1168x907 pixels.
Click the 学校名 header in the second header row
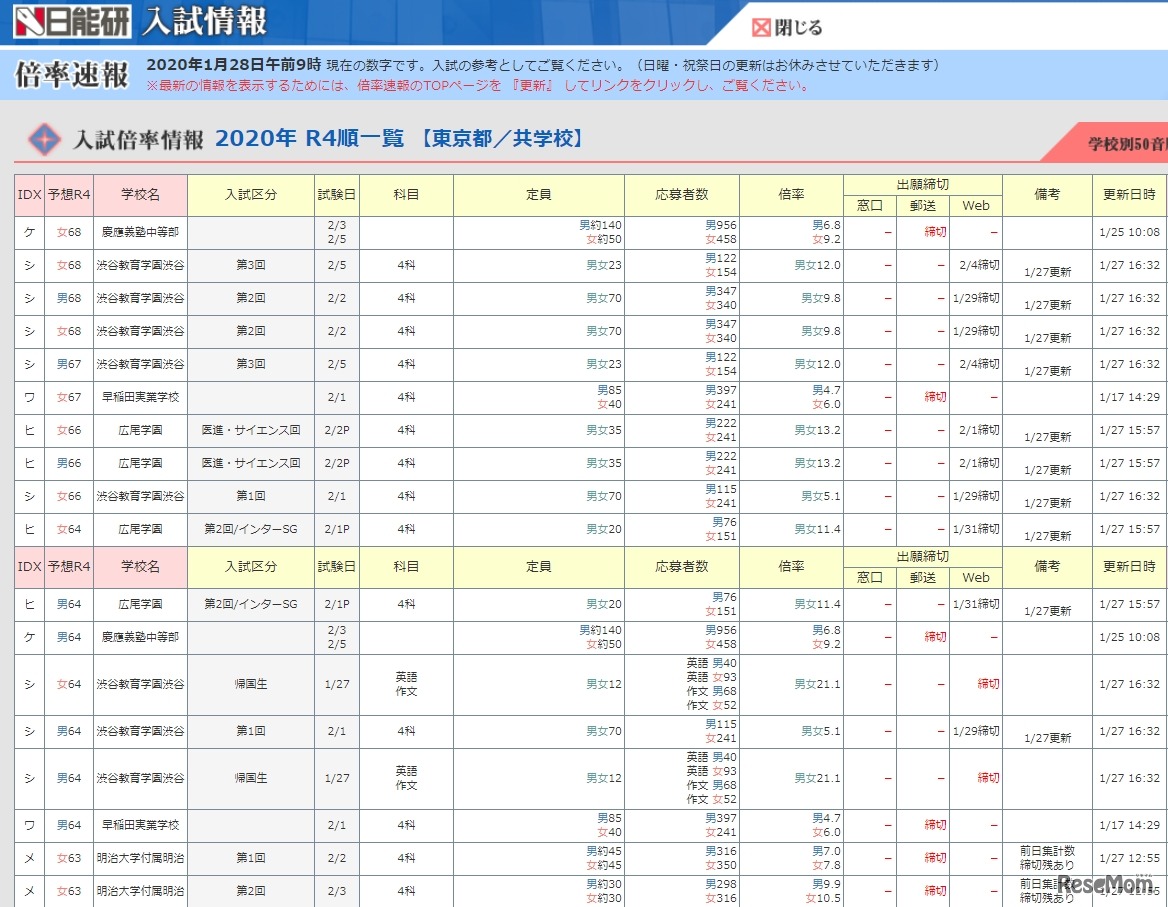click(140, 567)
